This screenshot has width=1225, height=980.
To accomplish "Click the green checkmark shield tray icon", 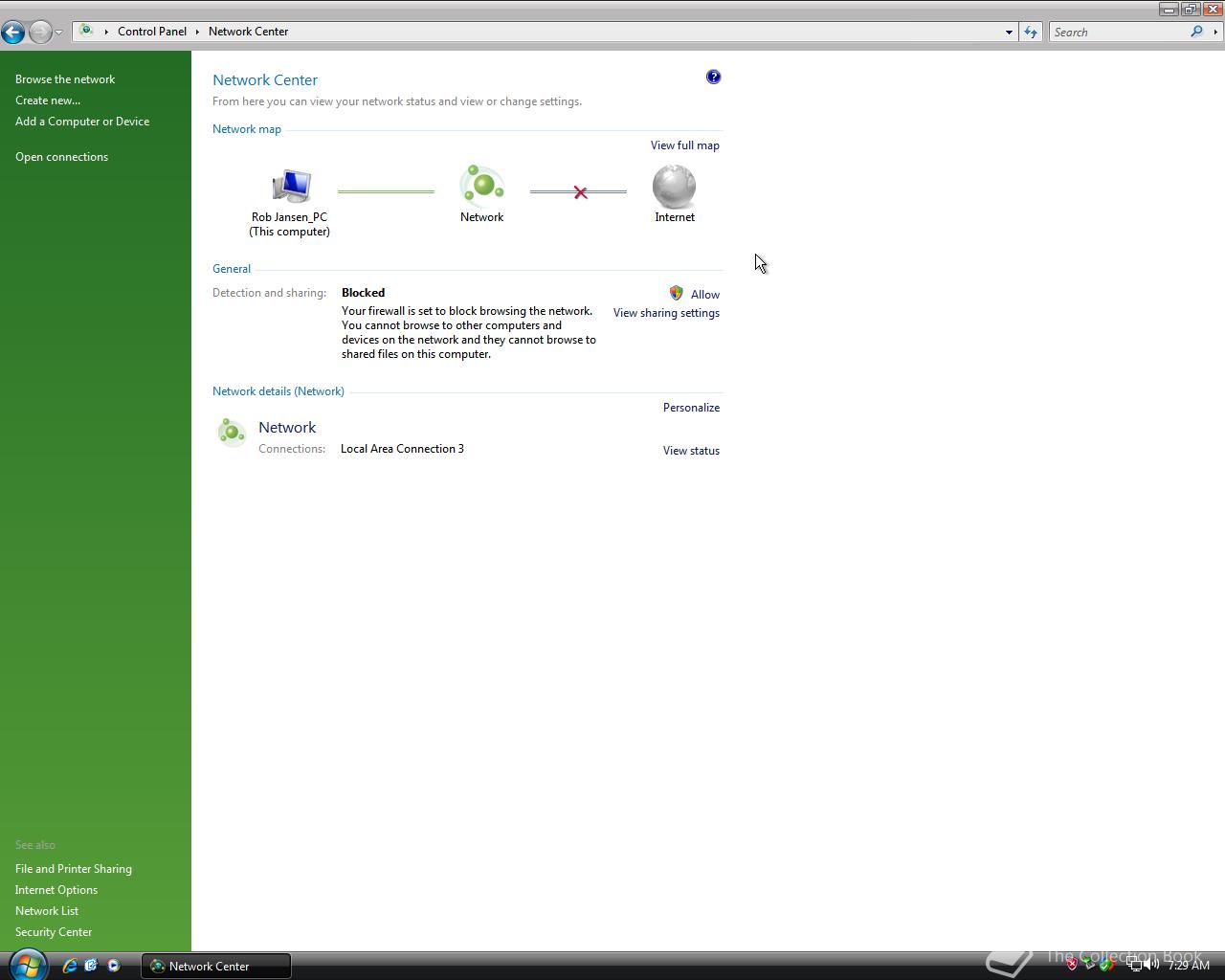I will 1106,965.
